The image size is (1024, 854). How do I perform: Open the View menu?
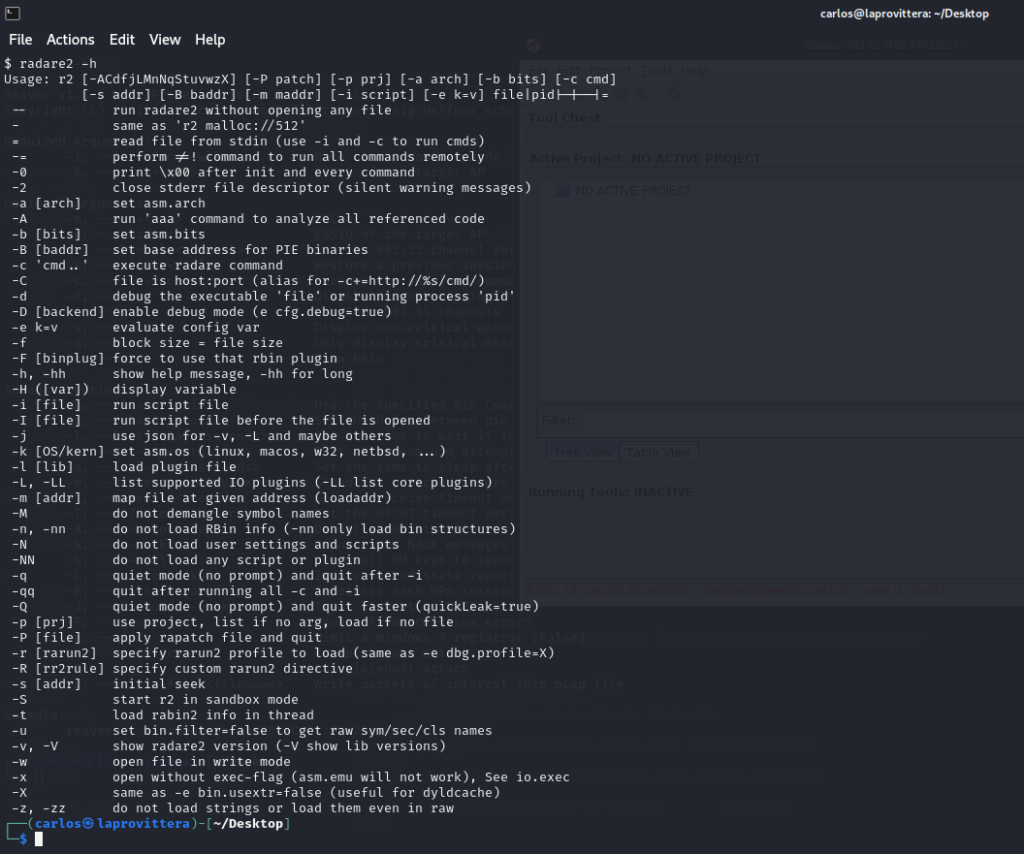165,40
